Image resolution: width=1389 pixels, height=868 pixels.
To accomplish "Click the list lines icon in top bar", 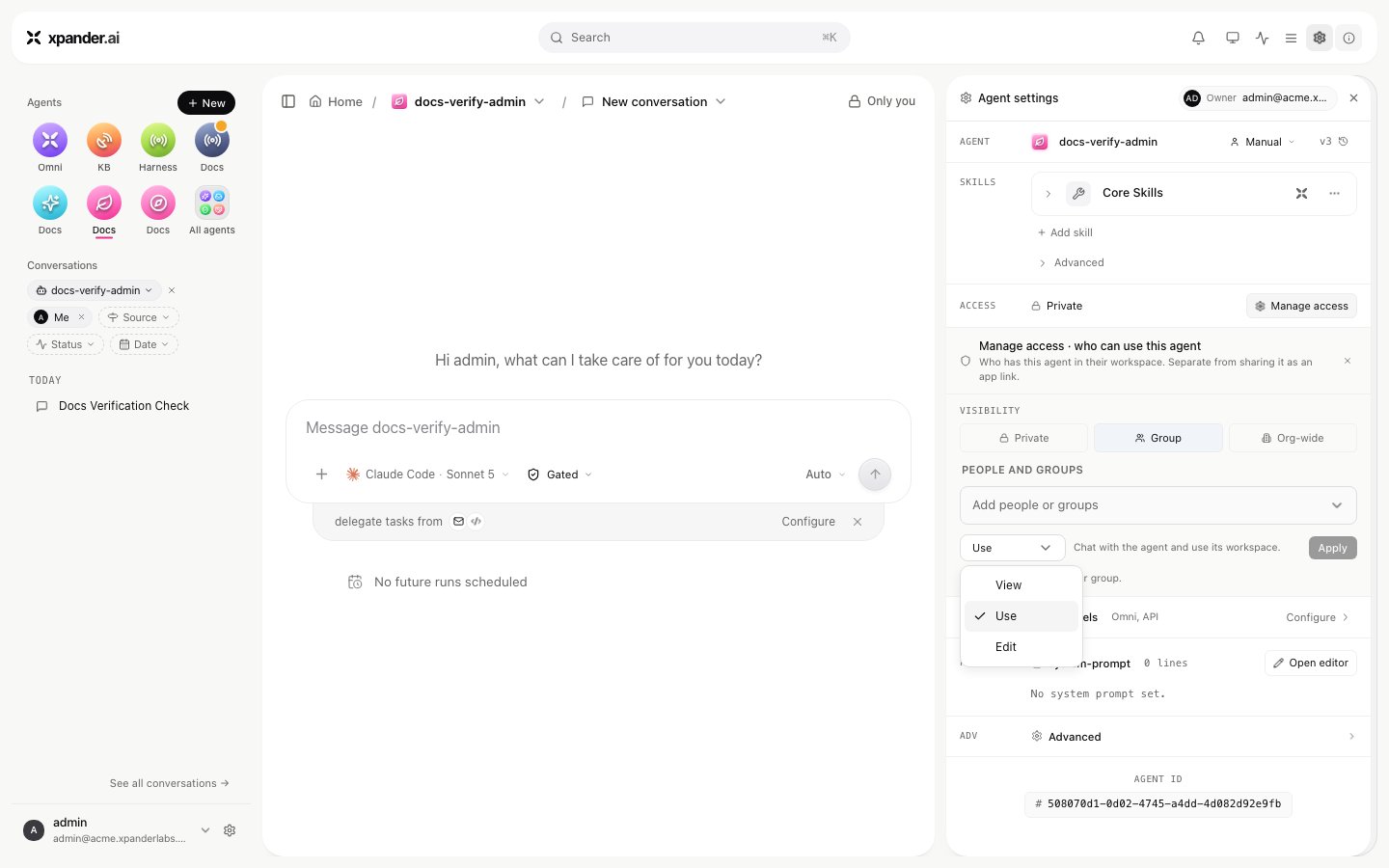I will [x=1291, y=38].
